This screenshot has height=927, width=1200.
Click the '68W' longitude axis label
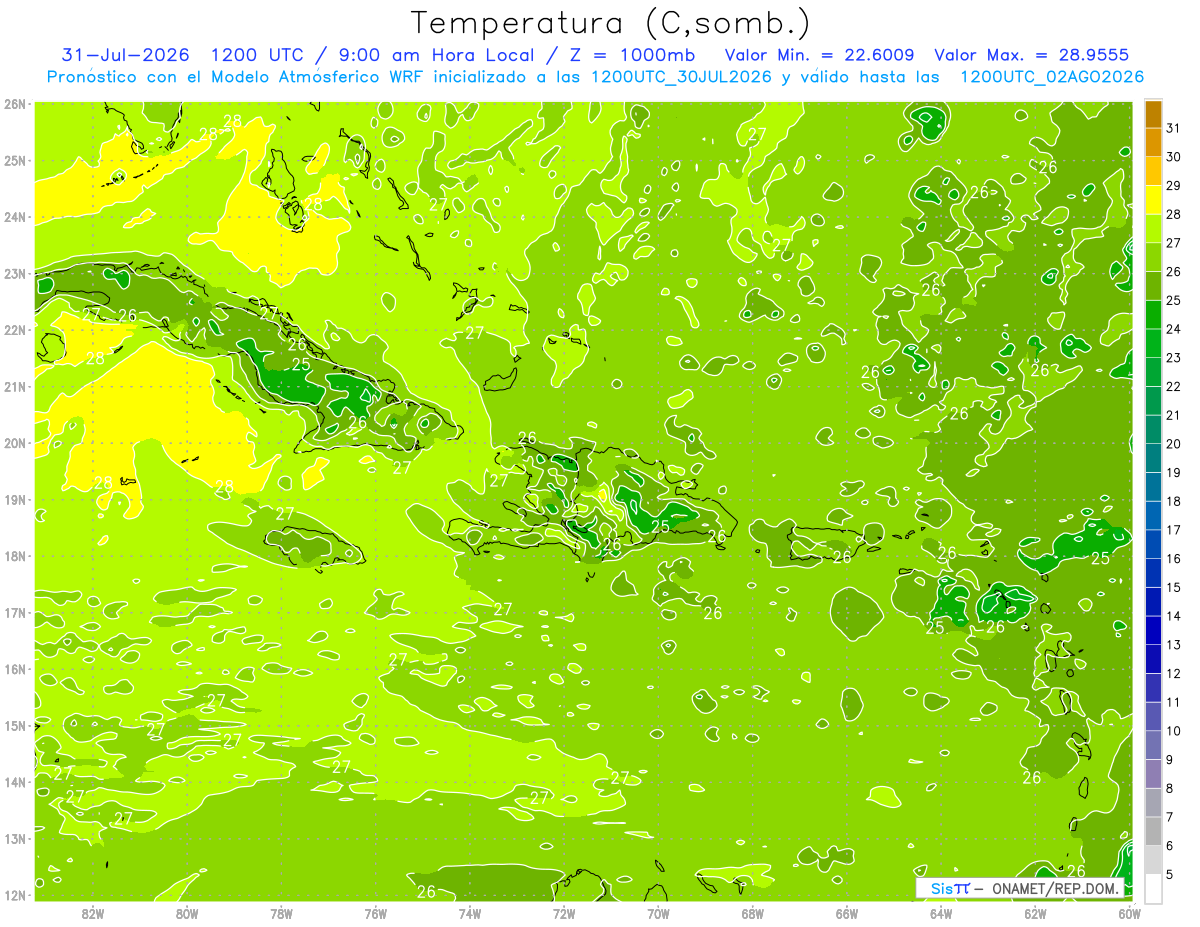point(753,913)
